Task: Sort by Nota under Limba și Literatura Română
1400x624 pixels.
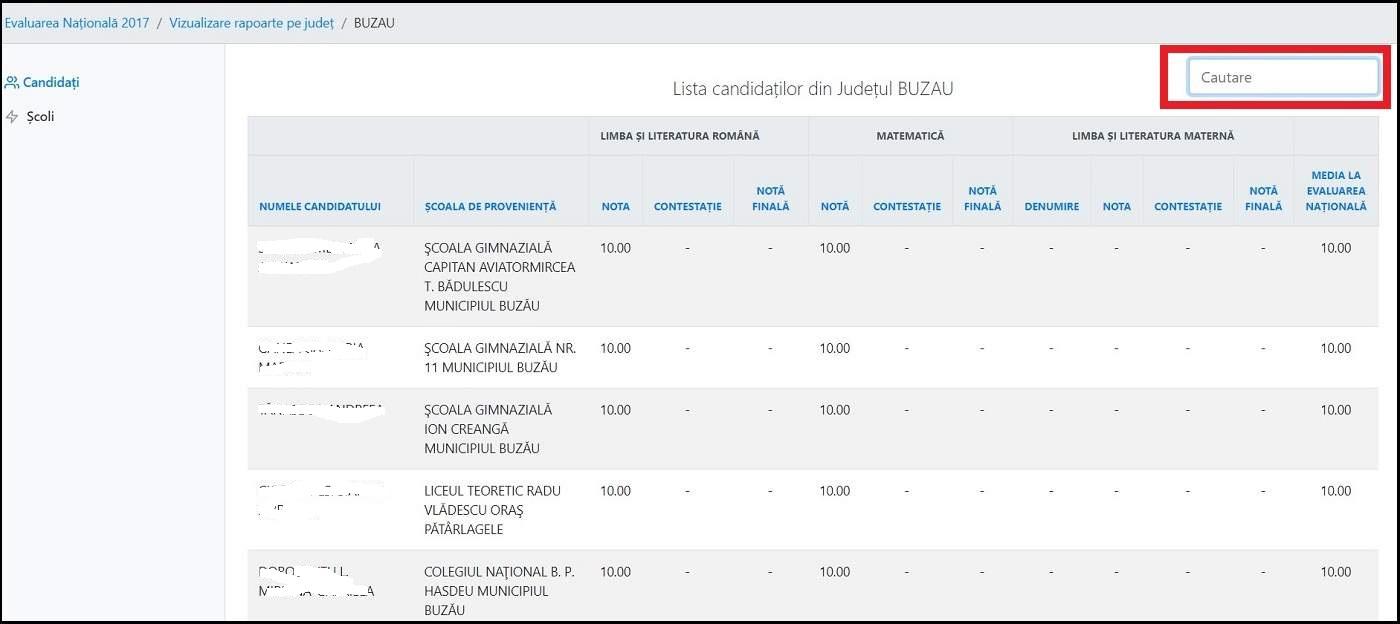Action: [x=615, y=207]
